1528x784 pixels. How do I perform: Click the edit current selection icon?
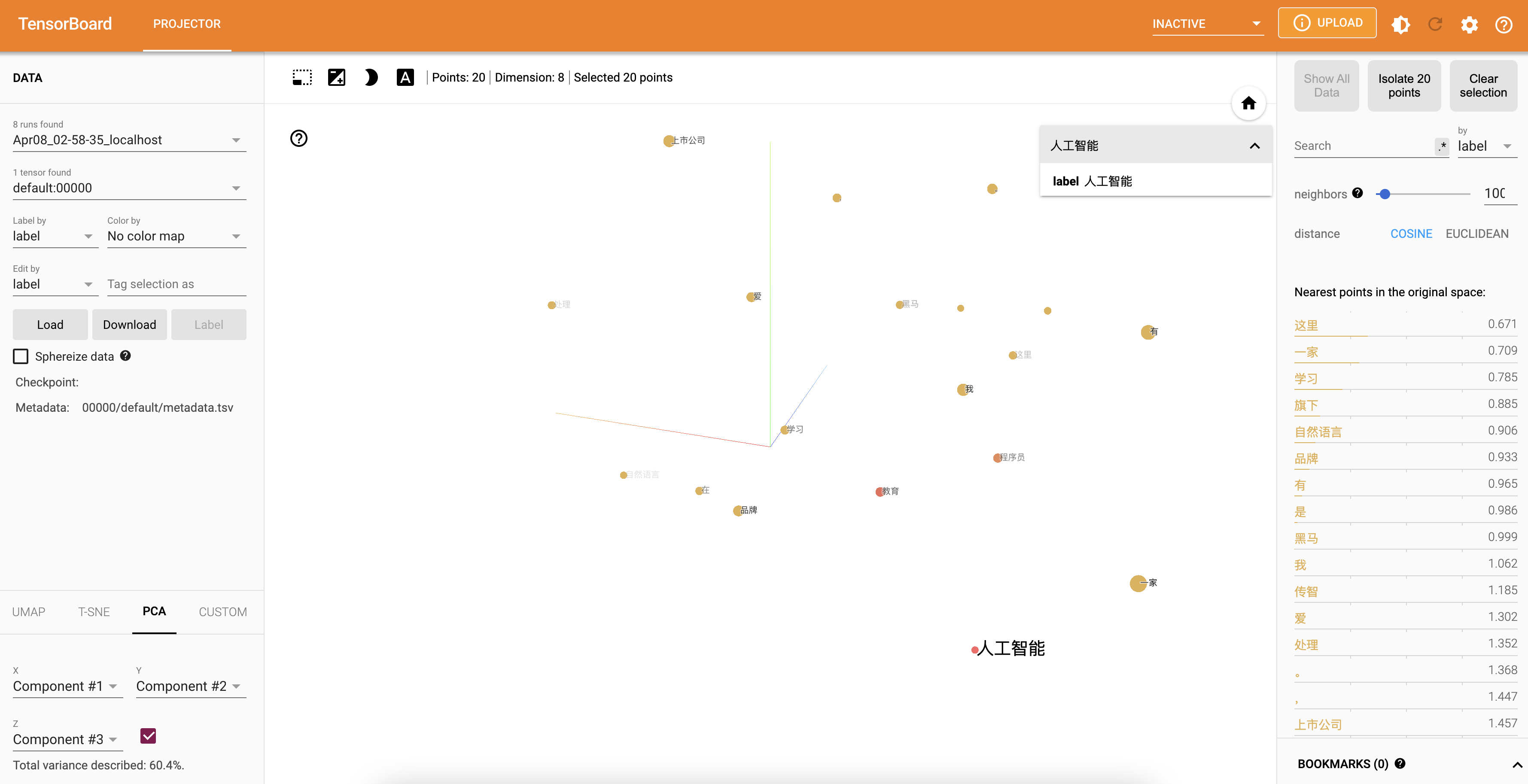point(336,78)
